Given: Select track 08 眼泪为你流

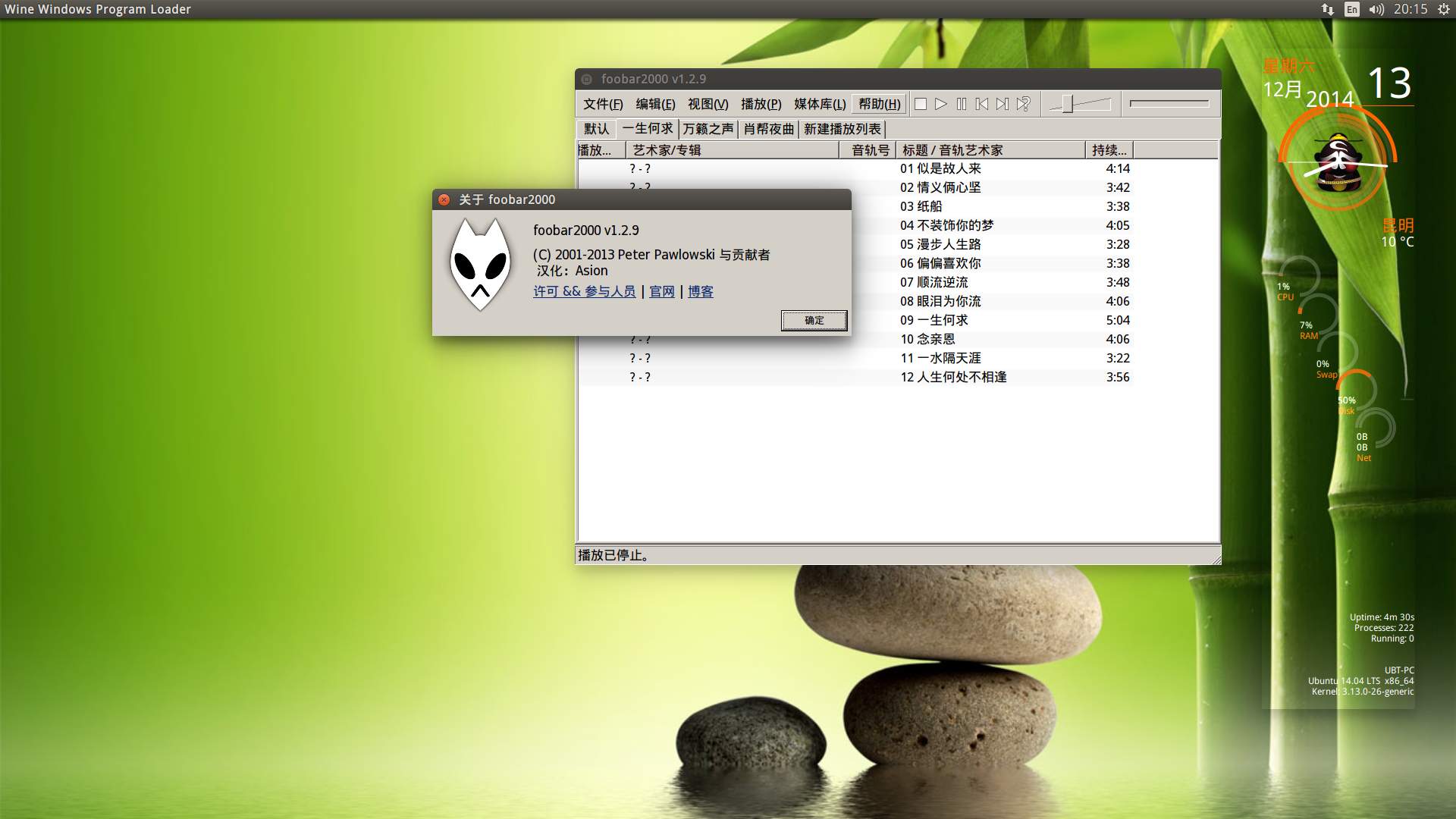Looking at the screenshot, I should click(940, 301).
